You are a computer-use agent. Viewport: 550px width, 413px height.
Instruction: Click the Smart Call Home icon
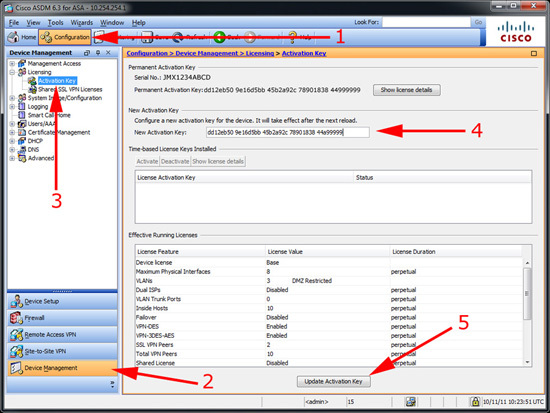(x=22, y=115)
